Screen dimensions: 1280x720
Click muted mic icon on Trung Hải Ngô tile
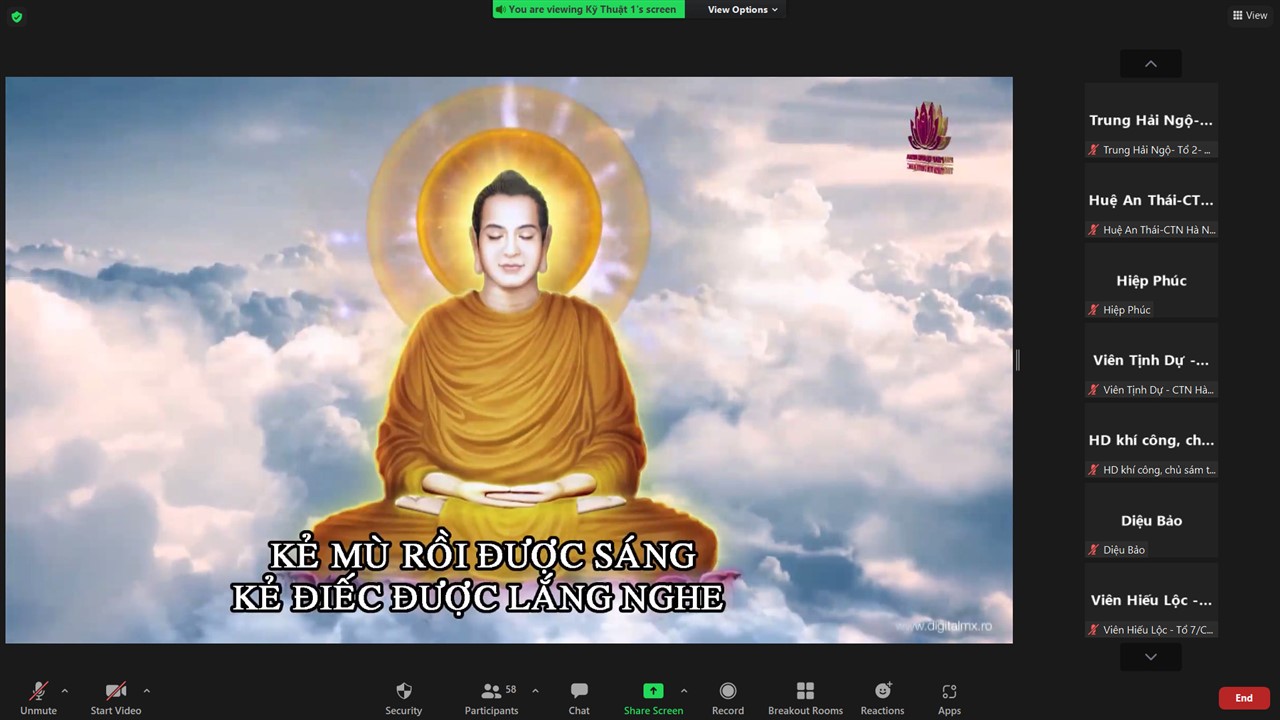[1094, 150]
